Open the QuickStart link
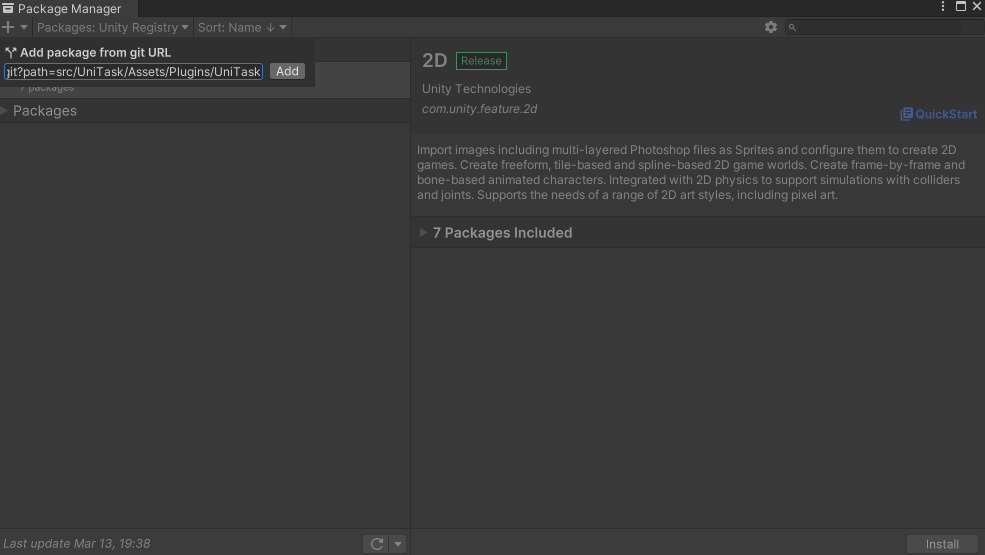This screenshot has height=555, width=985. point(939,114)
